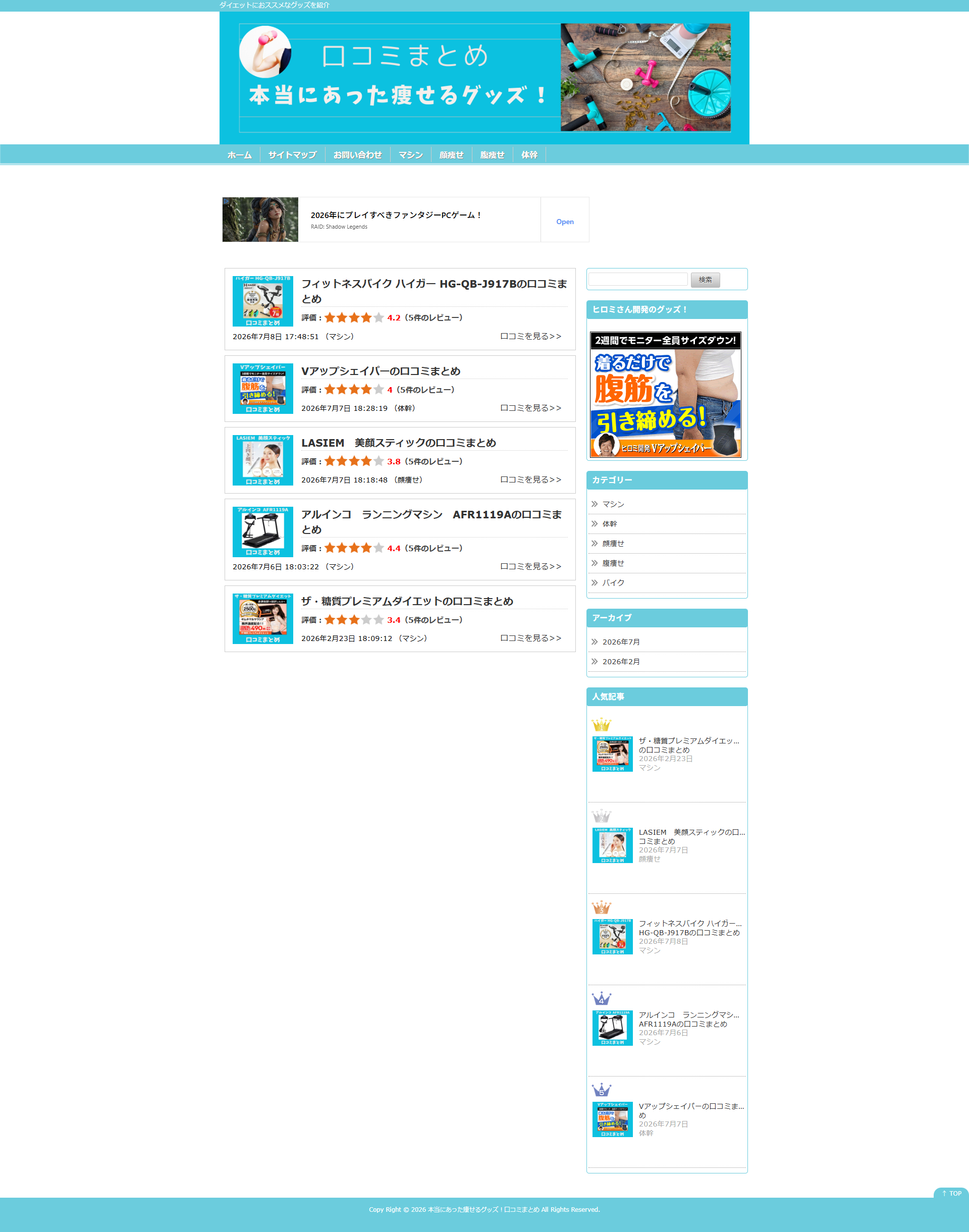Click the ハイガー fitness bike post thumbnail

click(x=262, y=301)
